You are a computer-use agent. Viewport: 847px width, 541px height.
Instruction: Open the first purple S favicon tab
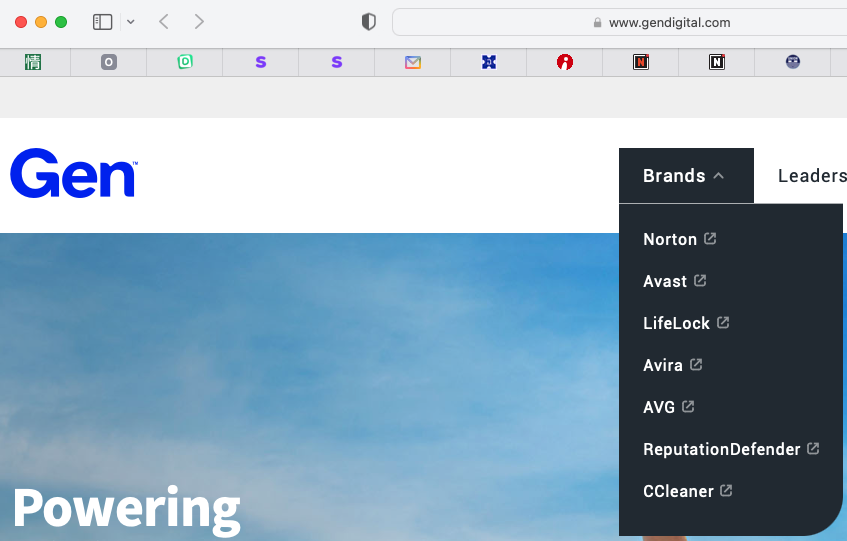[x=261, y=62]
